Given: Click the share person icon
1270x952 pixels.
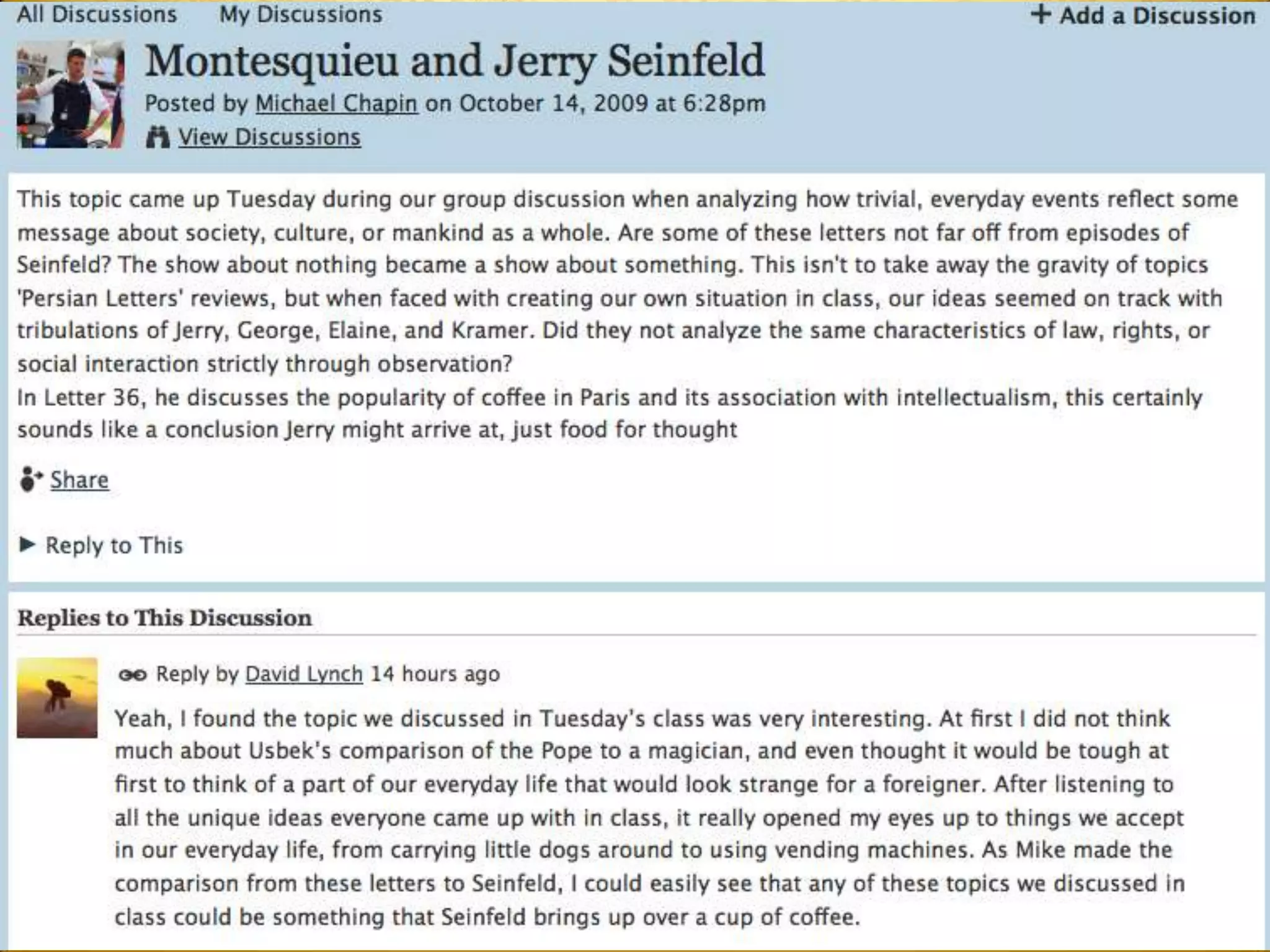Looking at the screenshot, I should click(x=30, y=479).
